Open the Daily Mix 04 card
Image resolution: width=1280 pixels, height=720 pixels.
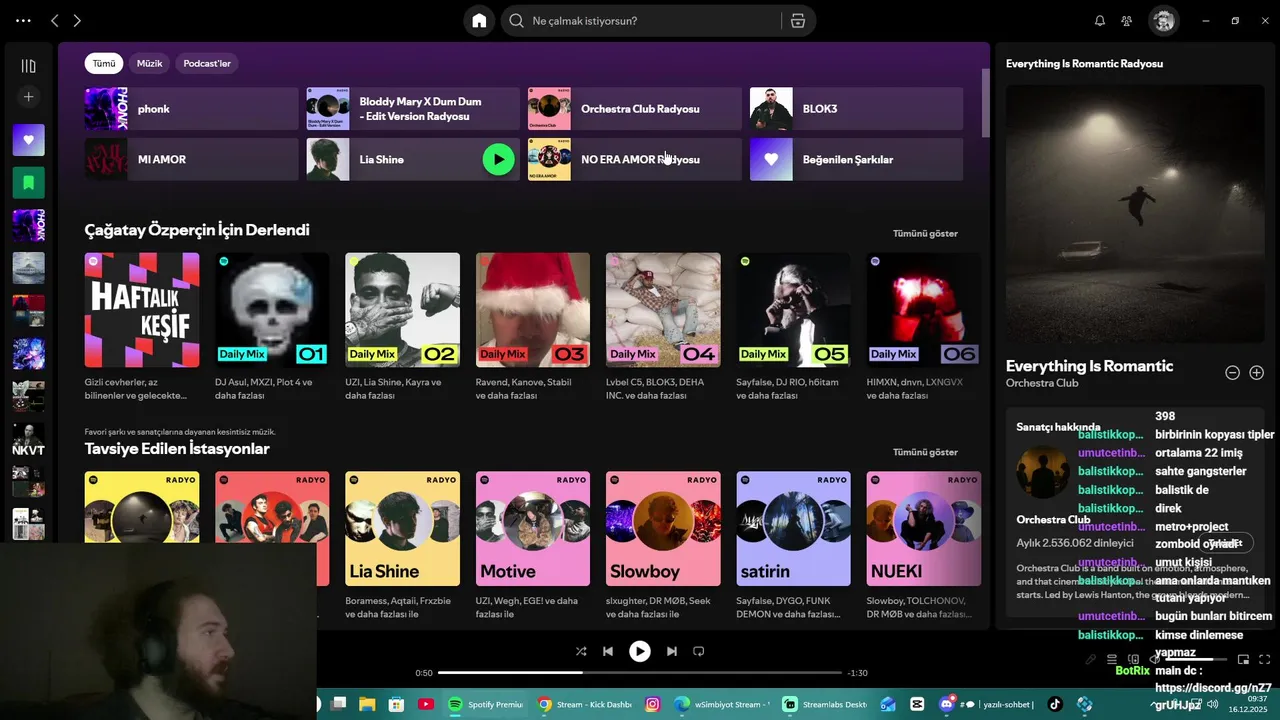click(x=663, y=328)
